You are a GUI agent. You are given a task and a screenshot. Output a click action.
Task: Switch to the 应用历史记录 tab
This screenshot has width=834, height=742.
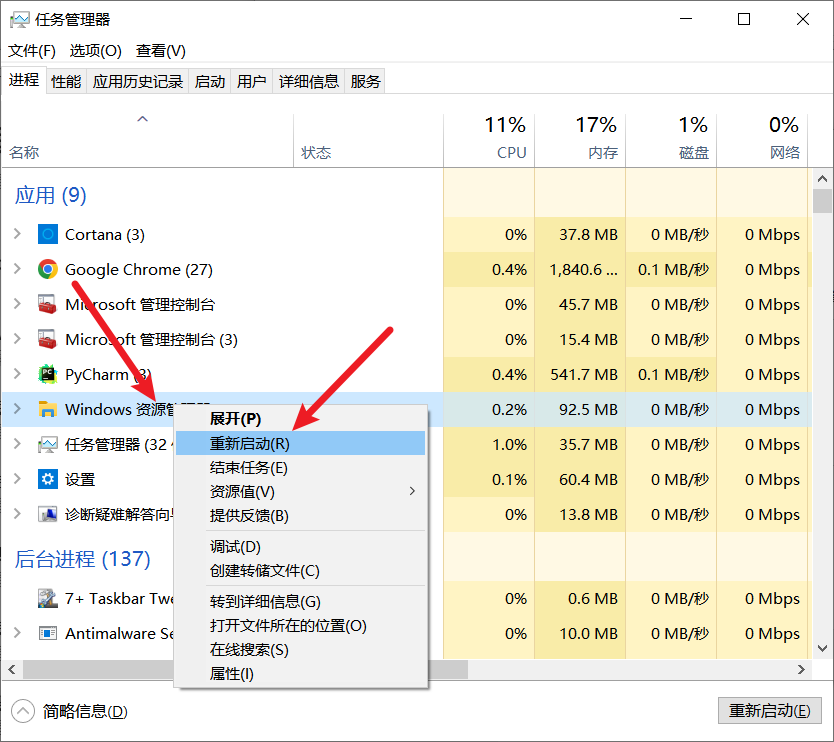(x=138, y=81)
